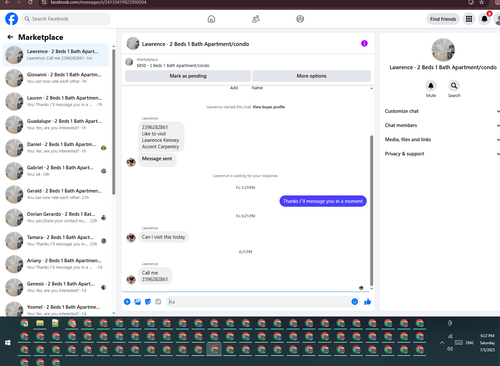Open Gerald conversation in list
Viewport: 500px width, 366px height.
(x=56, y=194)
